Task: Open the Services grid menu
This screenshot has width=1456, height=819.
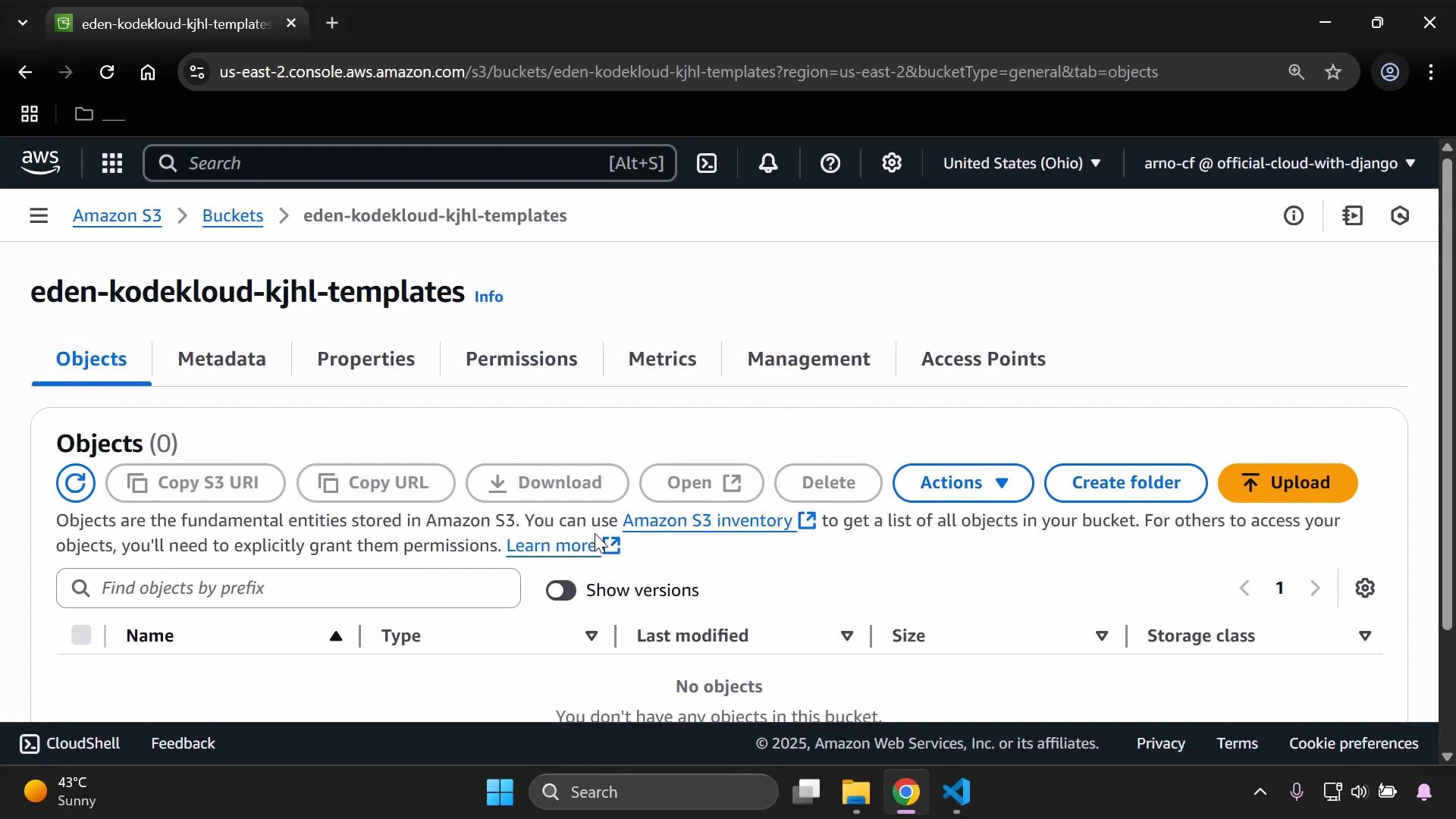Action: point(112,163)
